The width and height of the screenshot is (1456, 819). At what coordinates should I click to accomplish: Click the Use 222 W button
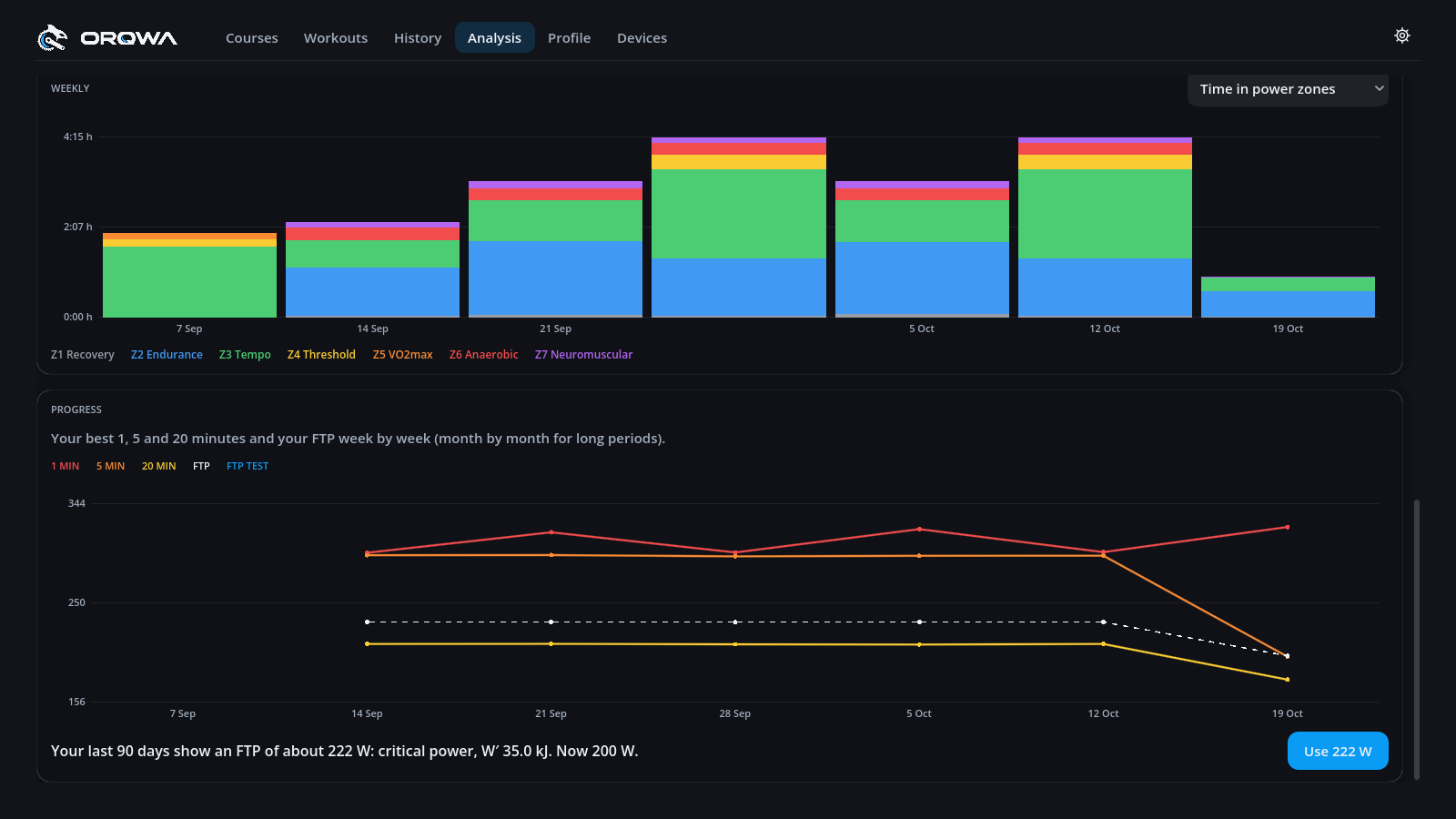point(1338,751)
